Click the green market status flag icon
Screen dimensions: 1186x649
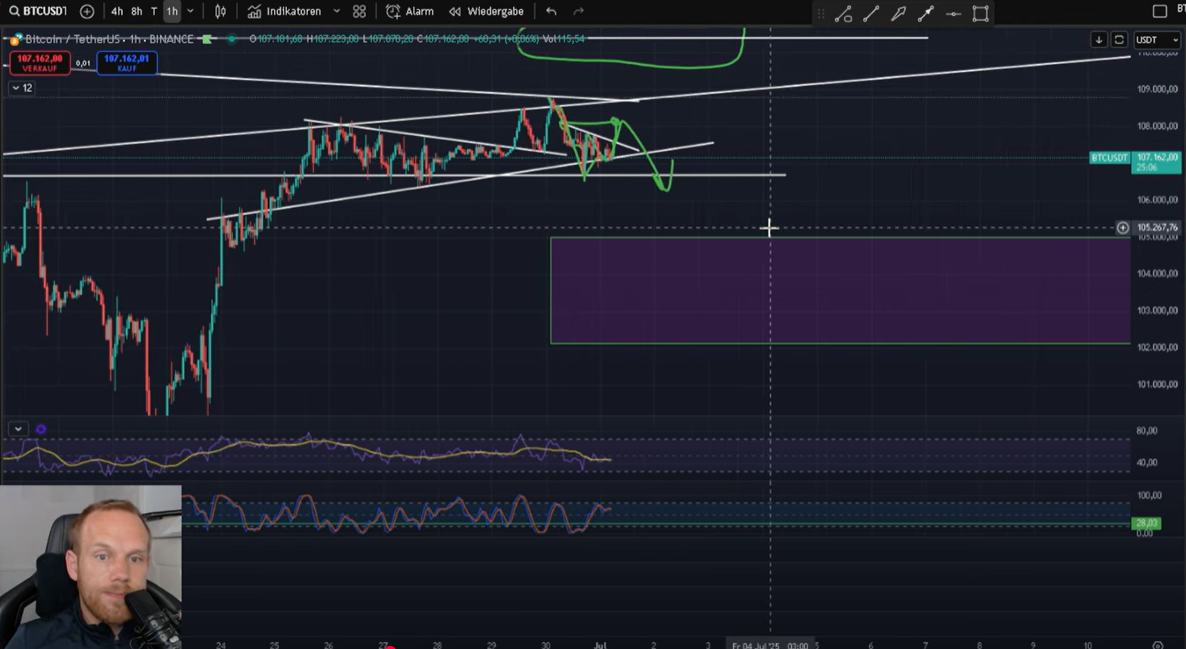pyautogui.click(x=206, y=39)
